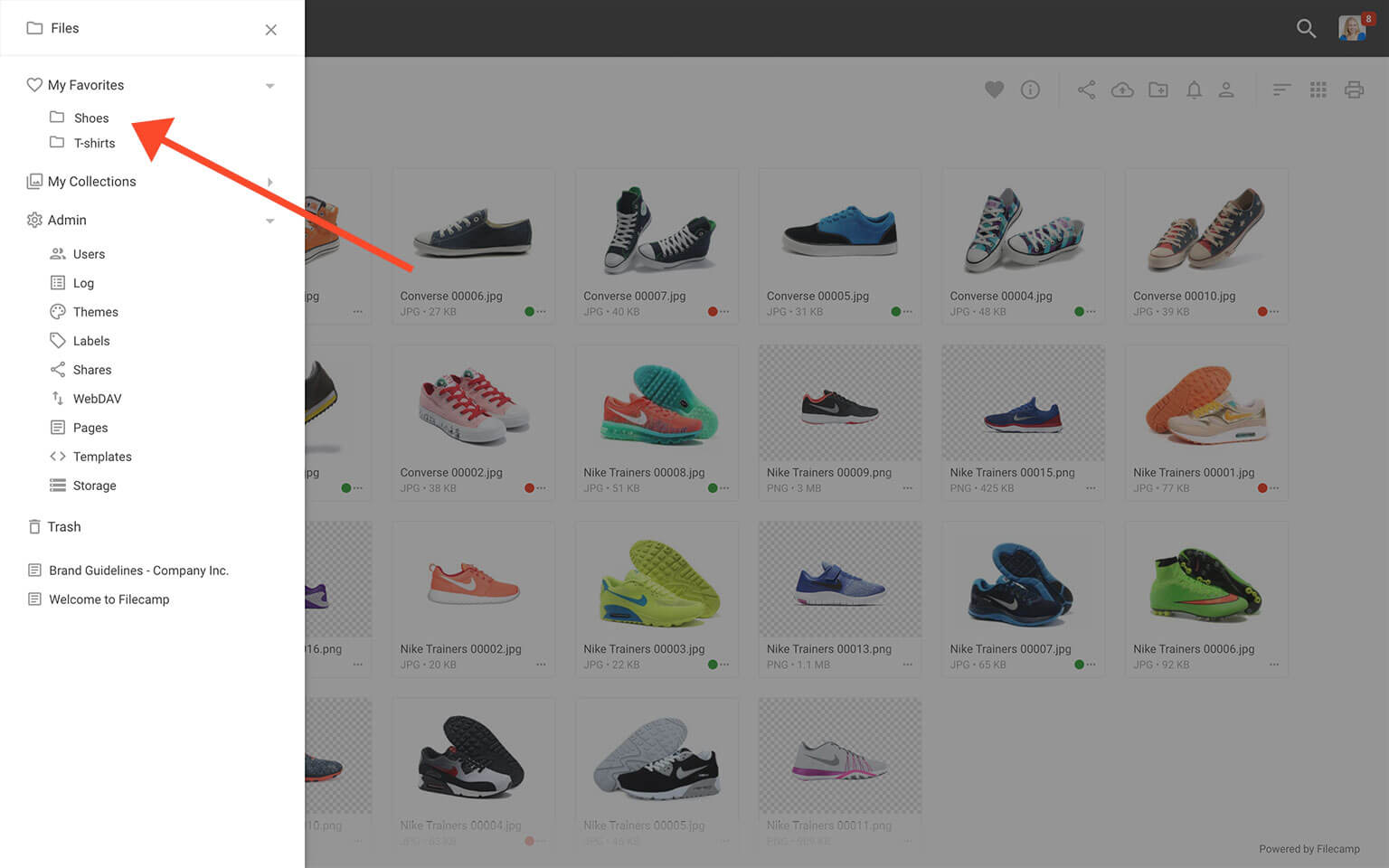This screenshot has width=1389, height=868.
Task: Open Nike Trainers 00001.jpg thumbnail
Action: click(1207, 402)
